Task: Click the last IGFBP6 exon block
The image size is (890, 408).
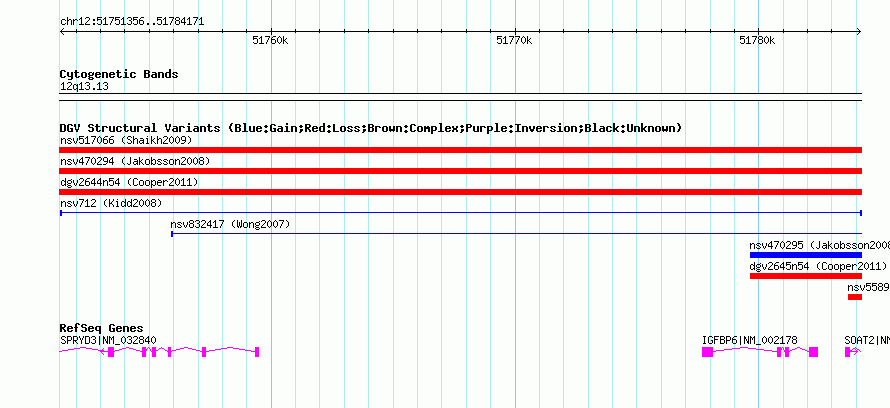Action: (813, 352)
